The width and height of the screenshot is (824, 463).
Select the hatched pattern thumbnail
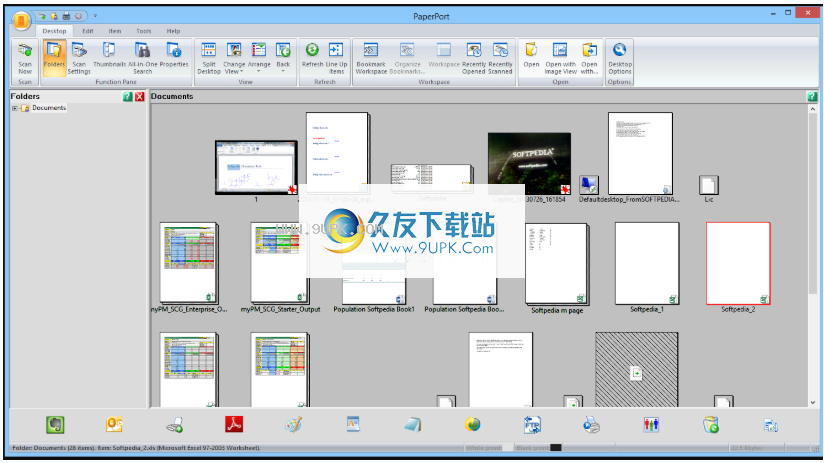636,369
